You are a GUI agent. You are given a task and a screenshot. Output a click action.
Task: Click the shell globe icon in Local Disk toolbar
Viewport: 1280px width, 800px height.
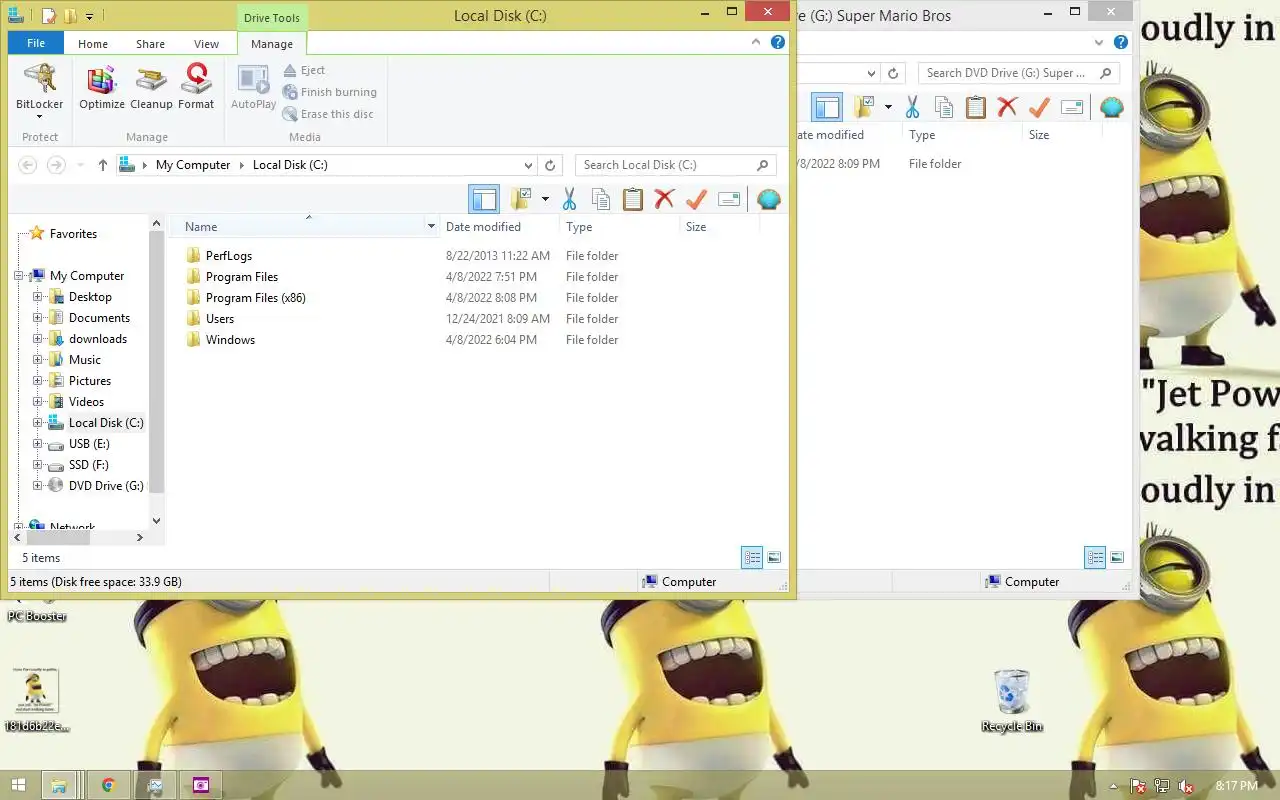tap(768, 199)
